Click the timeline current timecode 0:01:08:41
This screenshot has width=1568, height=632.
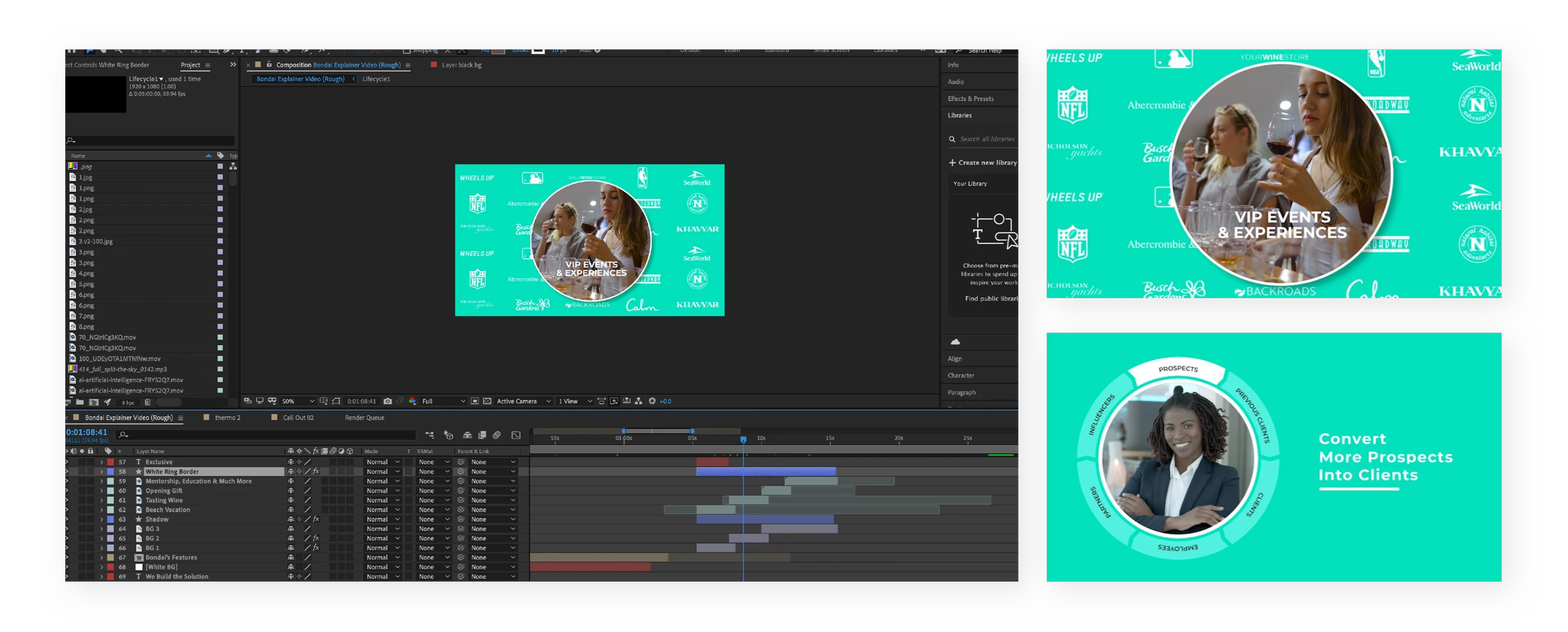[87, 432]
